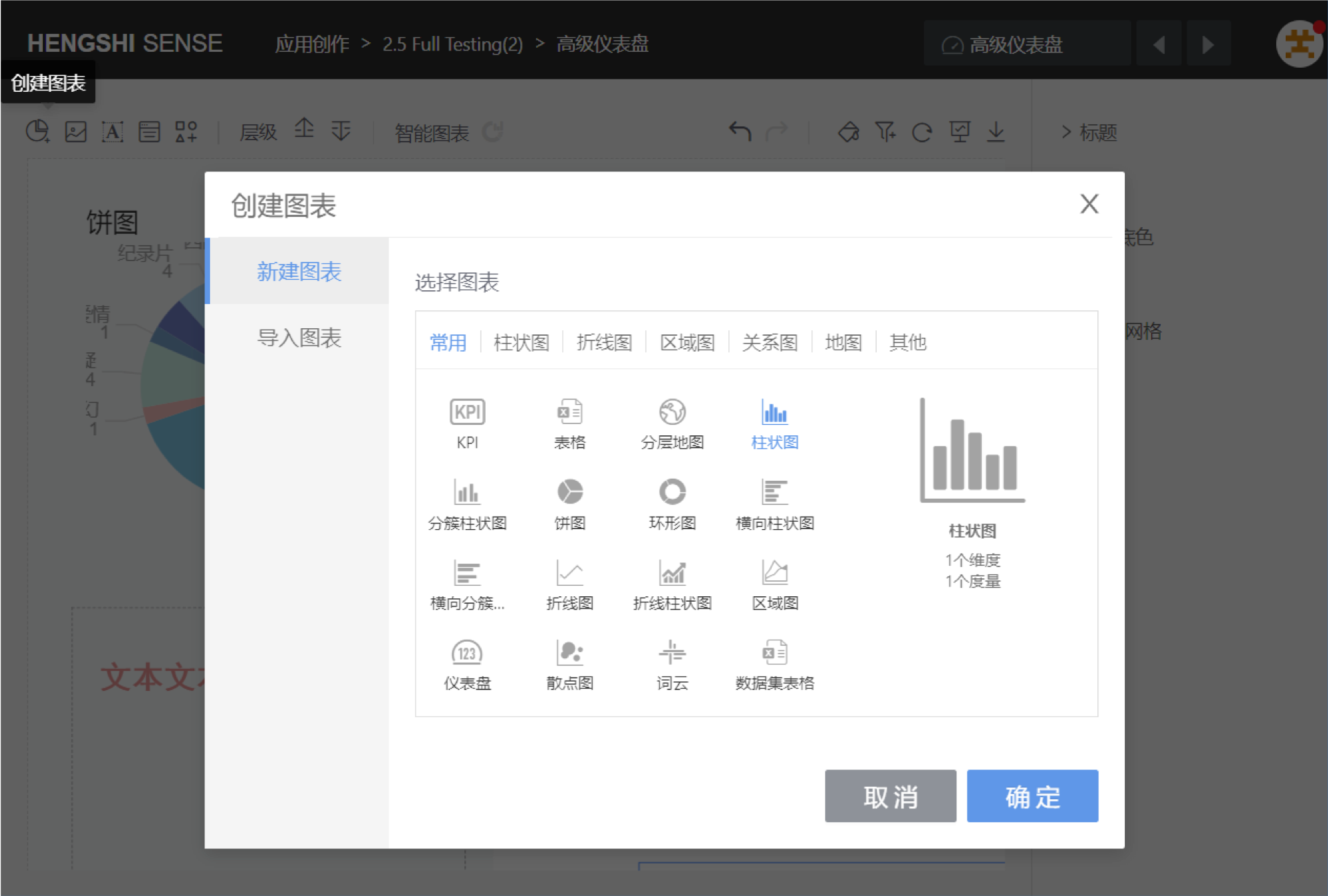The image size is (1328, 896).
Task: Click the add filter funnel icon
Action: click(x=885, y=132)
